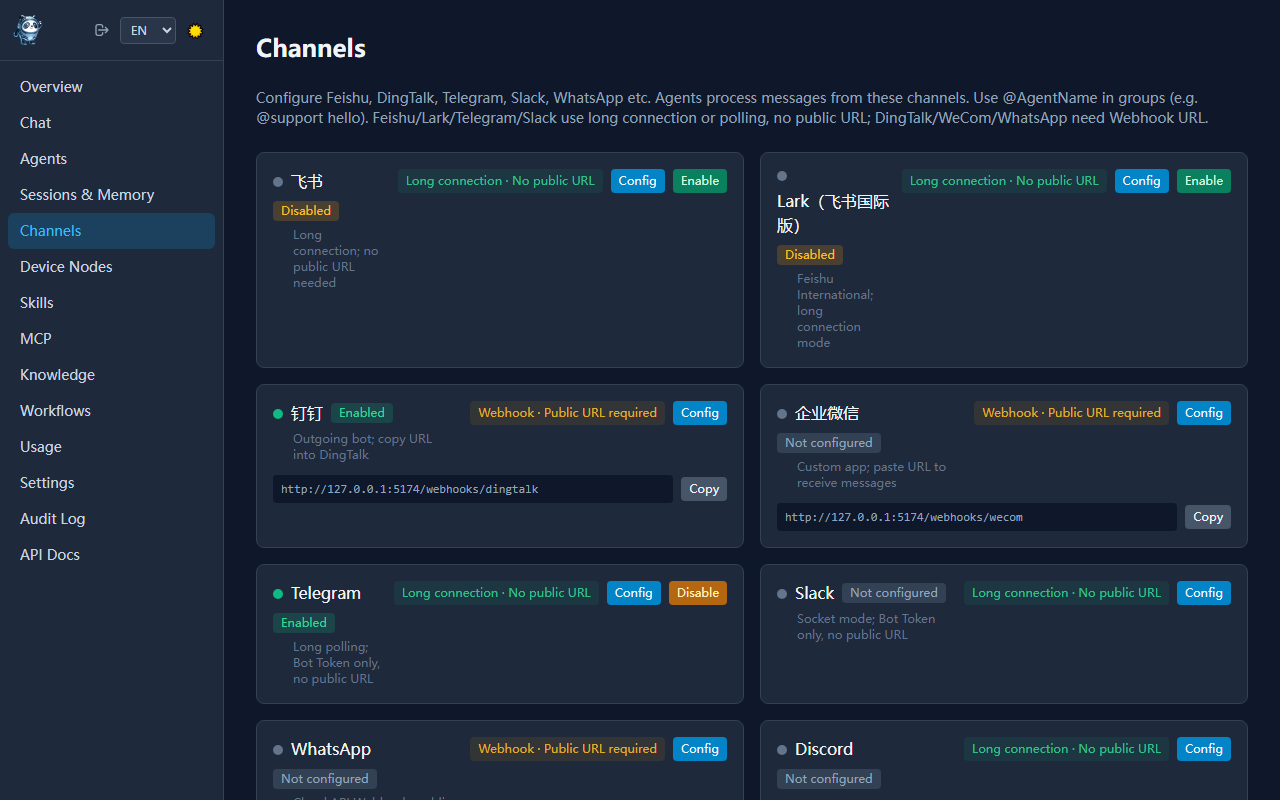Open Sessions & Memory
1280x800 pixels.
click(x=111, y=195)
